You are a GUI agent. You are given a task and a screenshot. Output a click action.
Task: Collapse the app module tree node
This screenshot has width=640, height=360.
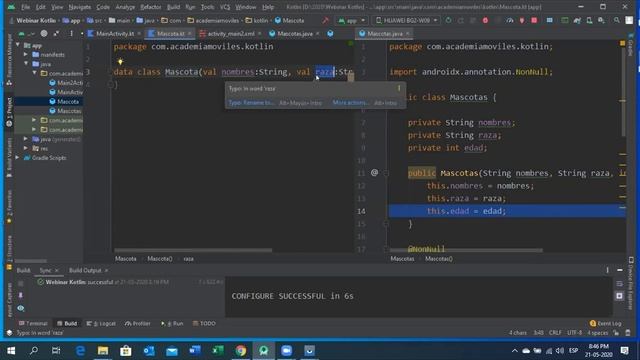click(x=18, y=45)
